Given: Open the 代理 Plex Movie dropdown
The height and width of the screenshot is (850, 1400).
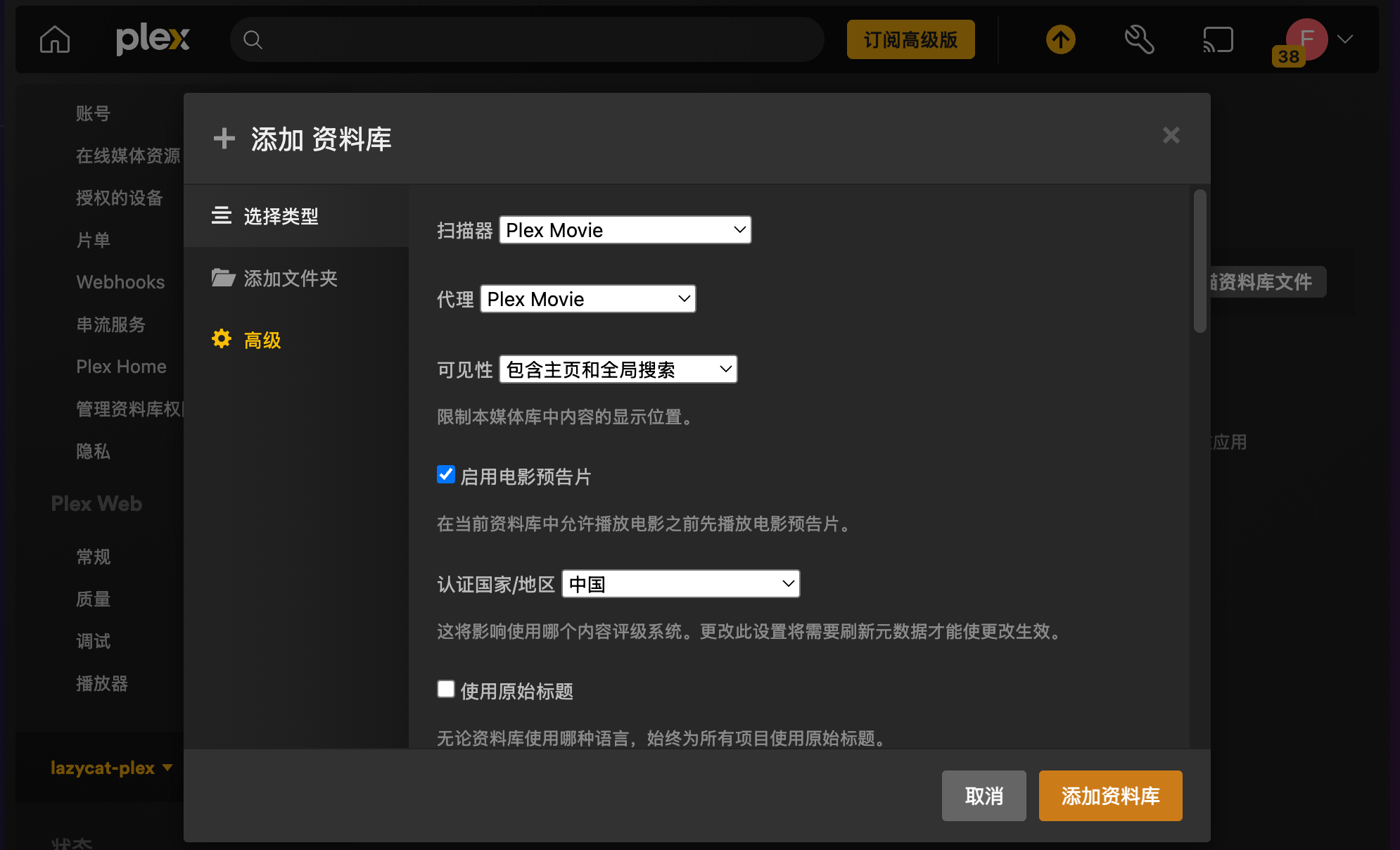Looking at the screenshot, I should click(x=588, y=299).
